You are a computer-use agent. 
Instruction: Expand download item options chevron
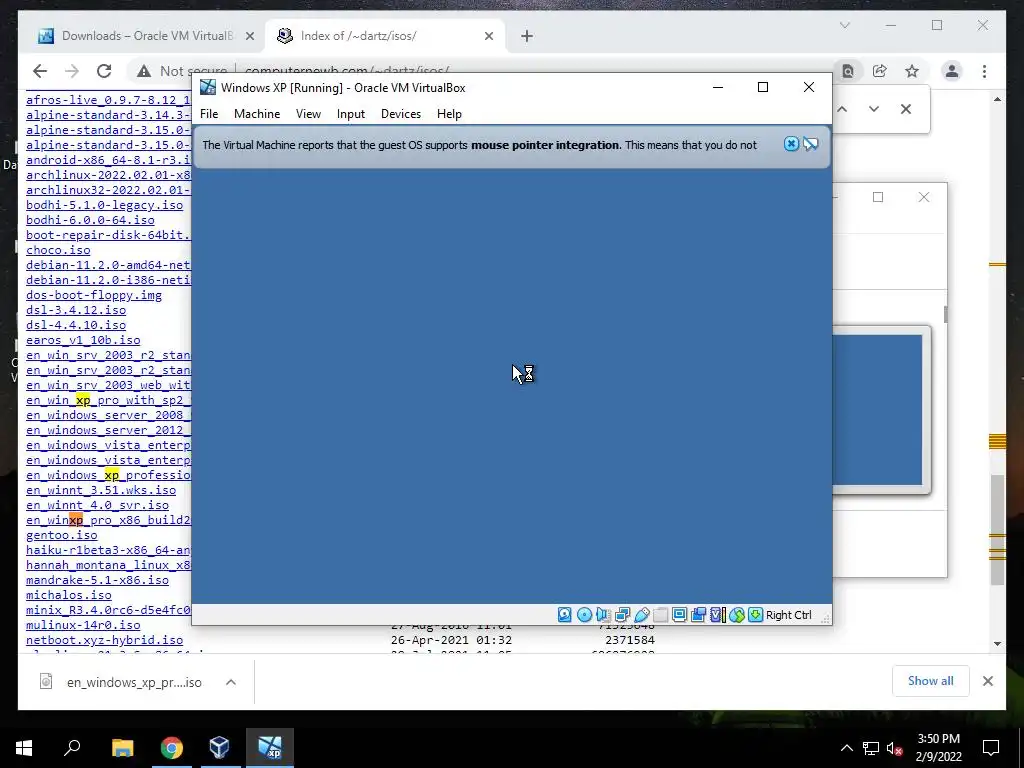pos(231,682)
